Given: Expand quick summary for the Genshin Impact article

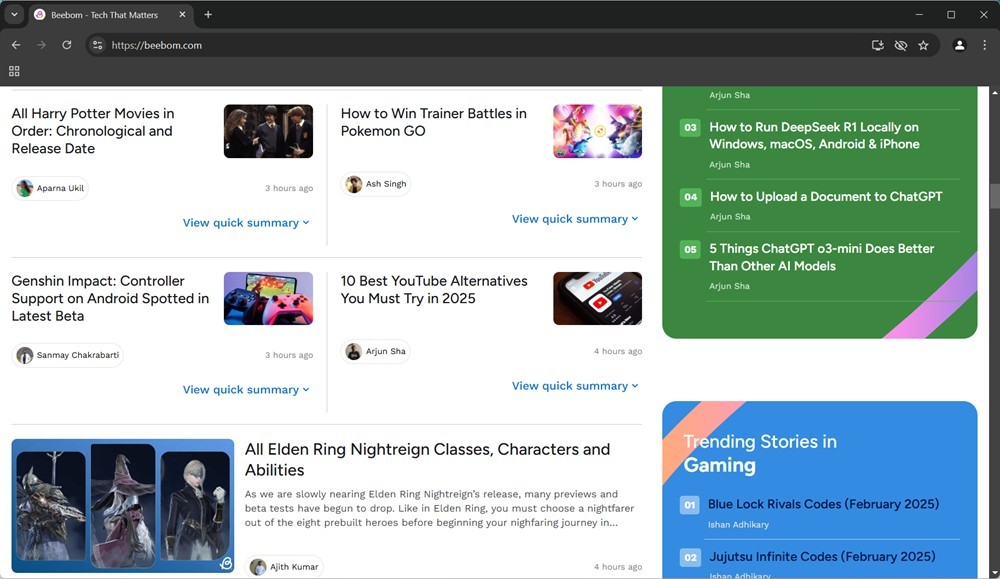Looking at the screenshot, I should 246,389.
